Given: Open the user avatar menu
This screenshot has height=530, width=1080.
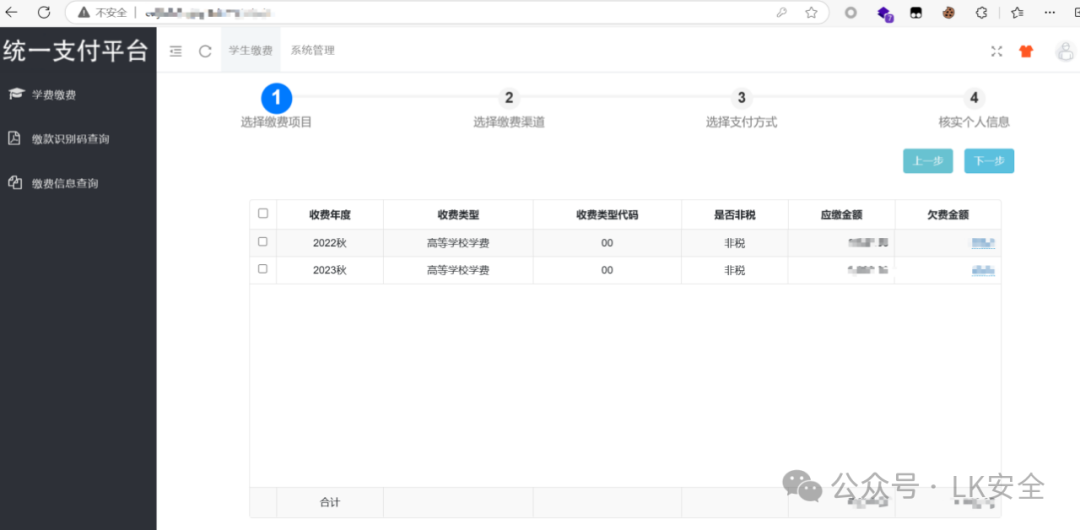Looking at the screenshot, I should point(1066,51).
